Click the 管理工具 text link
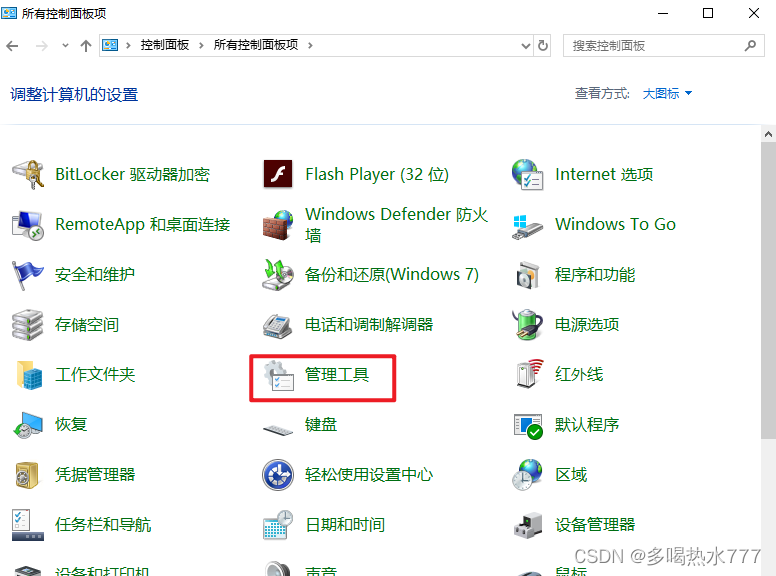 pyautogui.click(x=337, y=375)
